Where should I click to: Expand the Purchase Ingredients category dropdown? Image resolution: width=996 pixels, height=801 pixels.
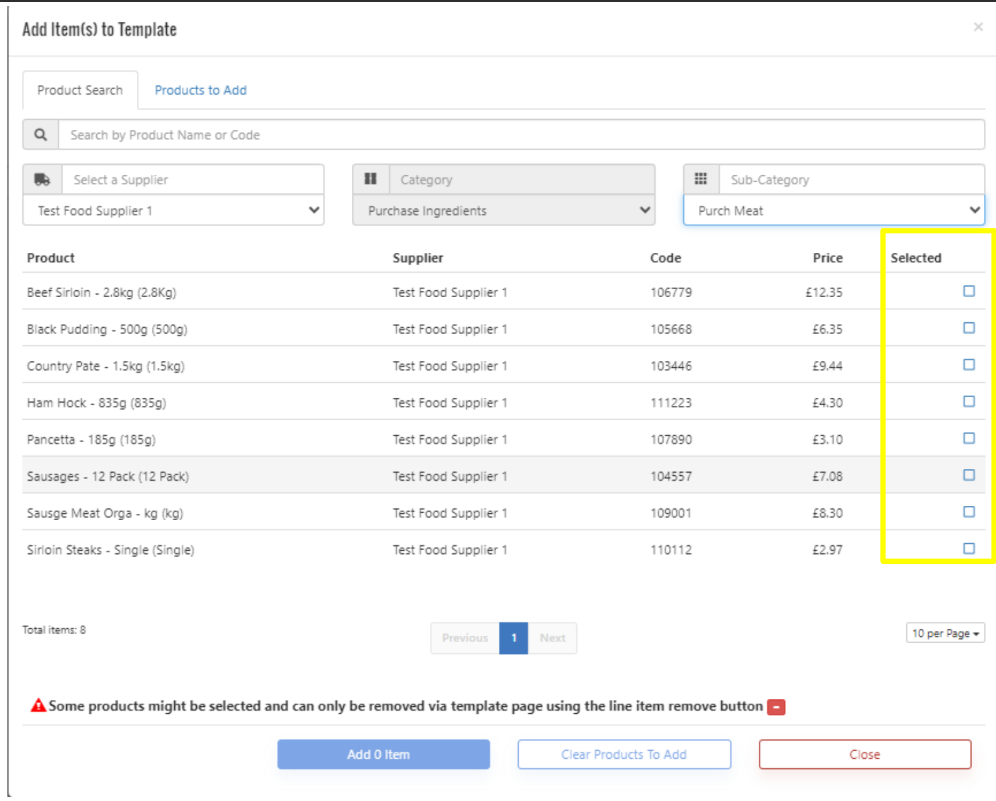[503, 211]
